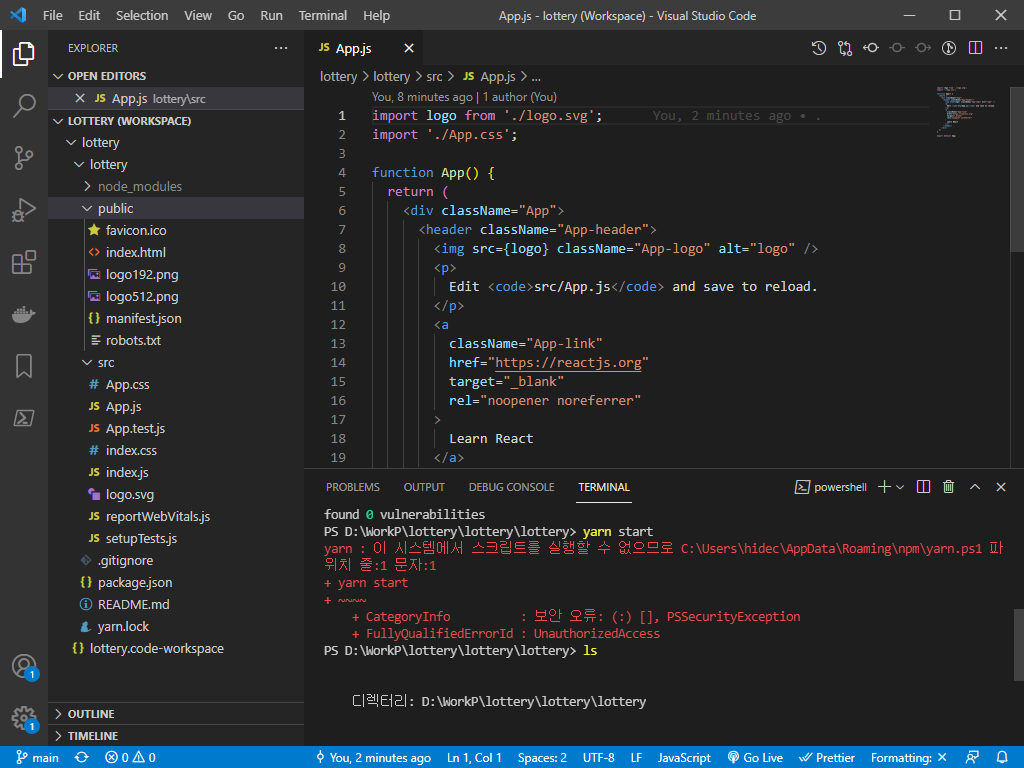Open the Source Control view
The height and width of the screenshot is (768, 1024).
24,157
